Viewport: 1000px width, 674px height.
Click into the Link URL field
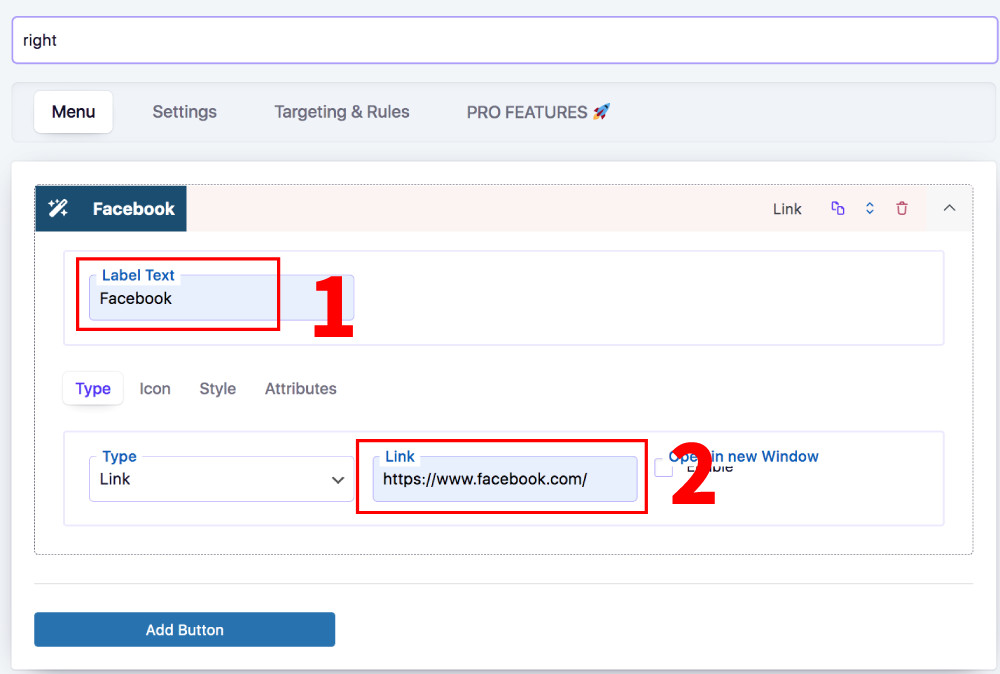click(x=504, y=479)
